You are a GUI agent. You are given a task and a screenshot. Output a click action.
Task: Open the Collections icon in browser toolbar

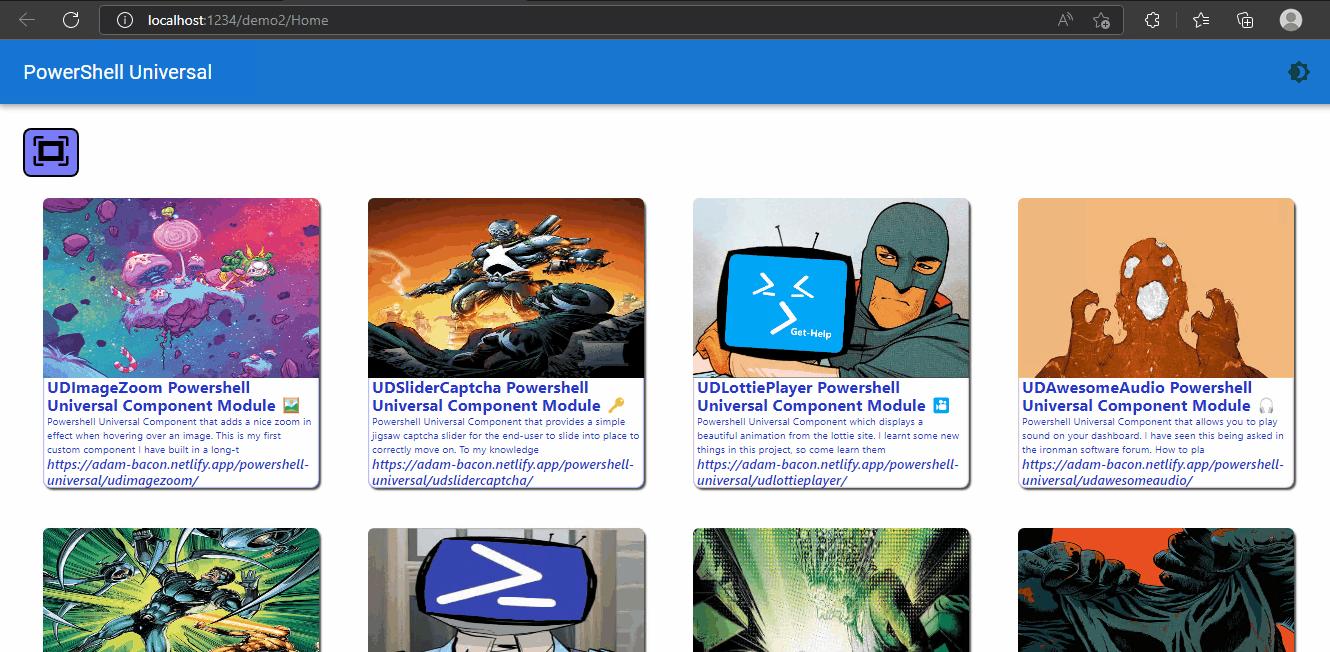(x=1245, y=20)
